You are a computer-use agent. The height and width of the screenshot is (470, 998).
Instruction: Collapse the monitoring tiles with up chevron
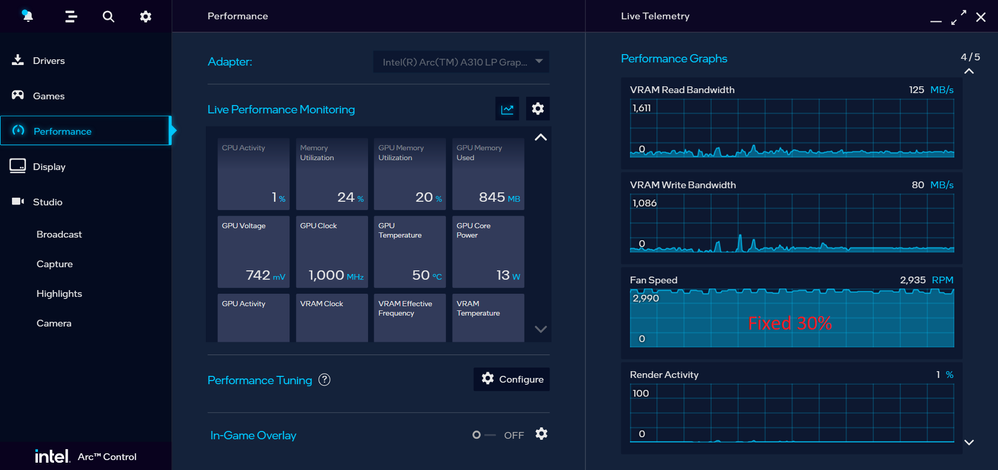540,138
